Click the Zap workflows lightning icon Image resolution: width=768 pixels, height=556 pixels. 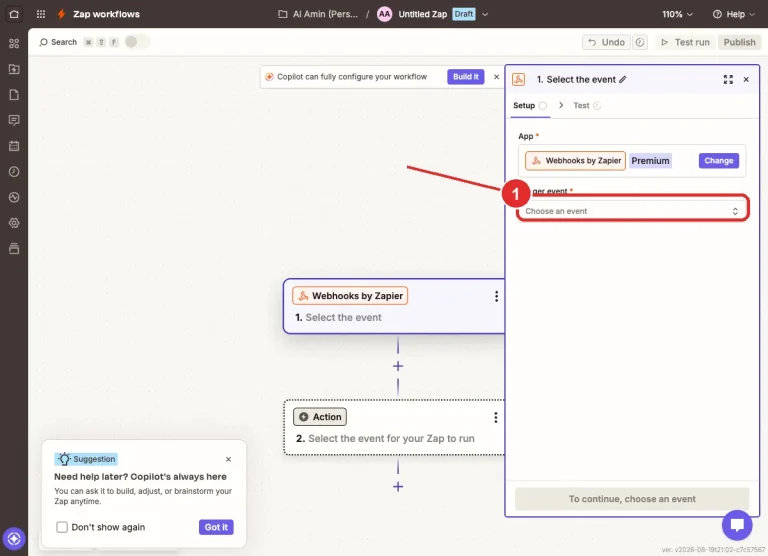click(61, 14)
